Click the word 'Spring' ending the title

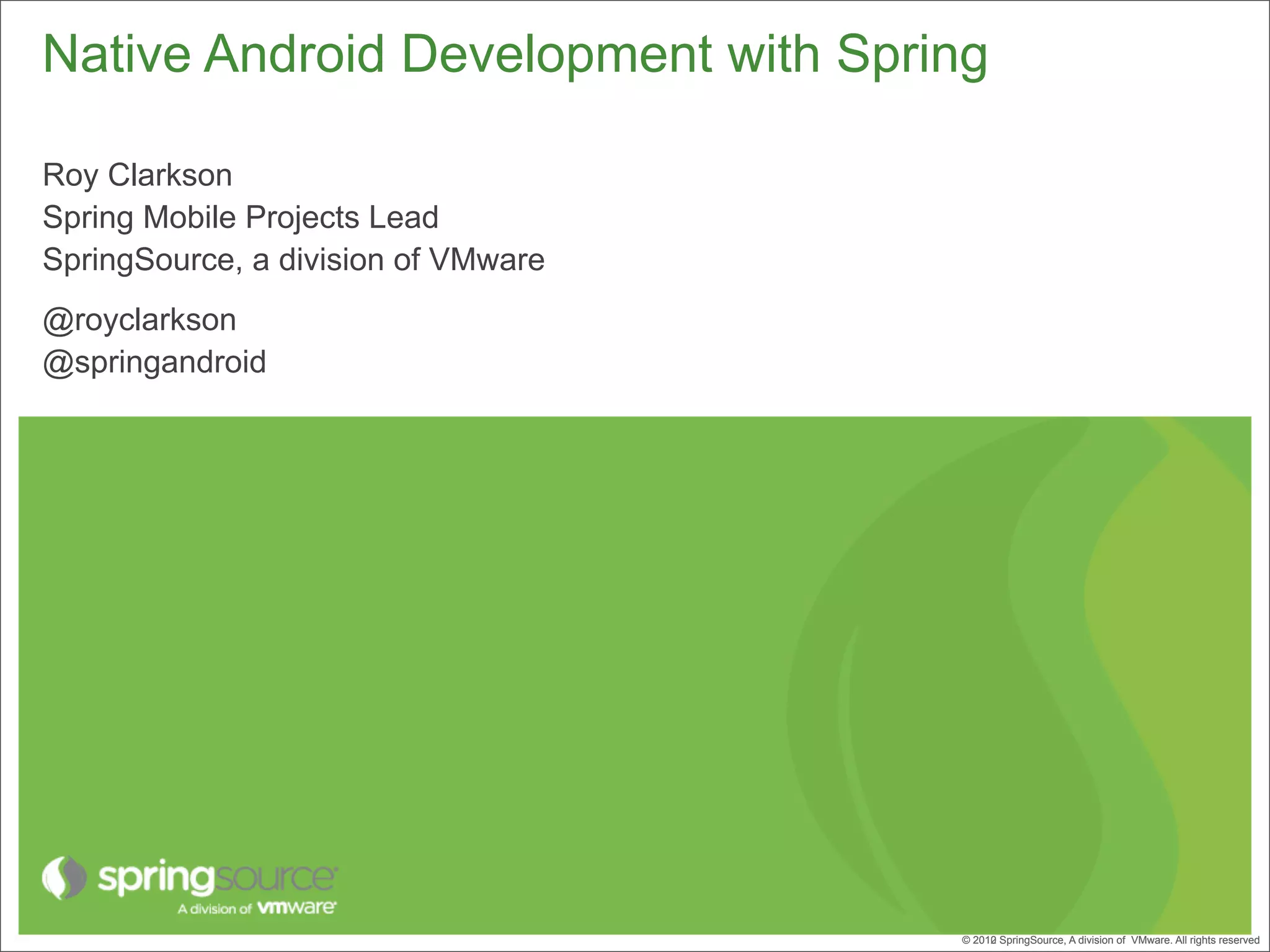(912, 55)
